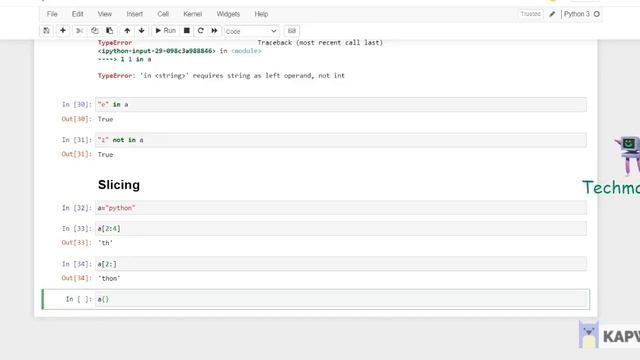Click the Python 3 kernel name
The width and height of the screenshot is (640, 360).
[x=577, y=14]
